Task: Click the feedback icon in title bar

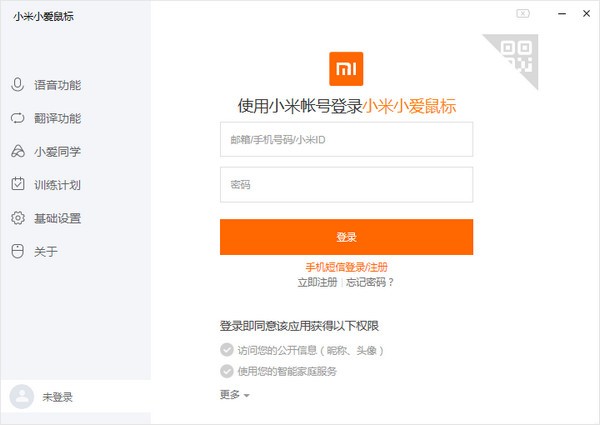Action: 523,14
